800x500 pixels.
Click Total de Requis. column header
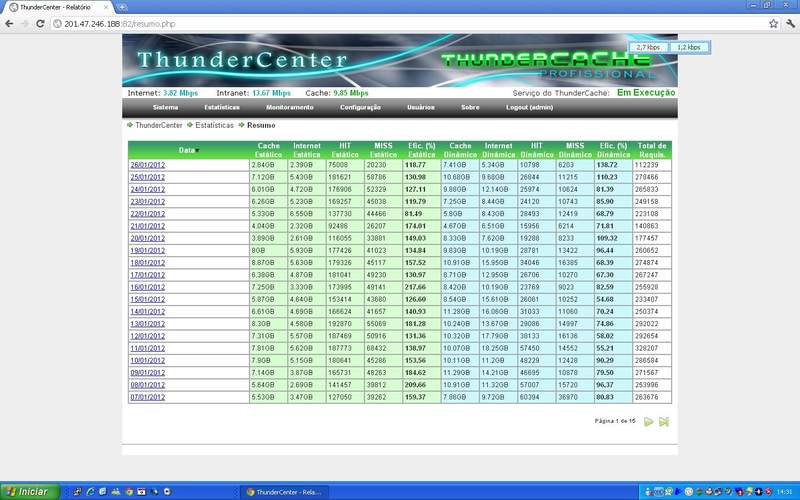click(x=652, y=150)
